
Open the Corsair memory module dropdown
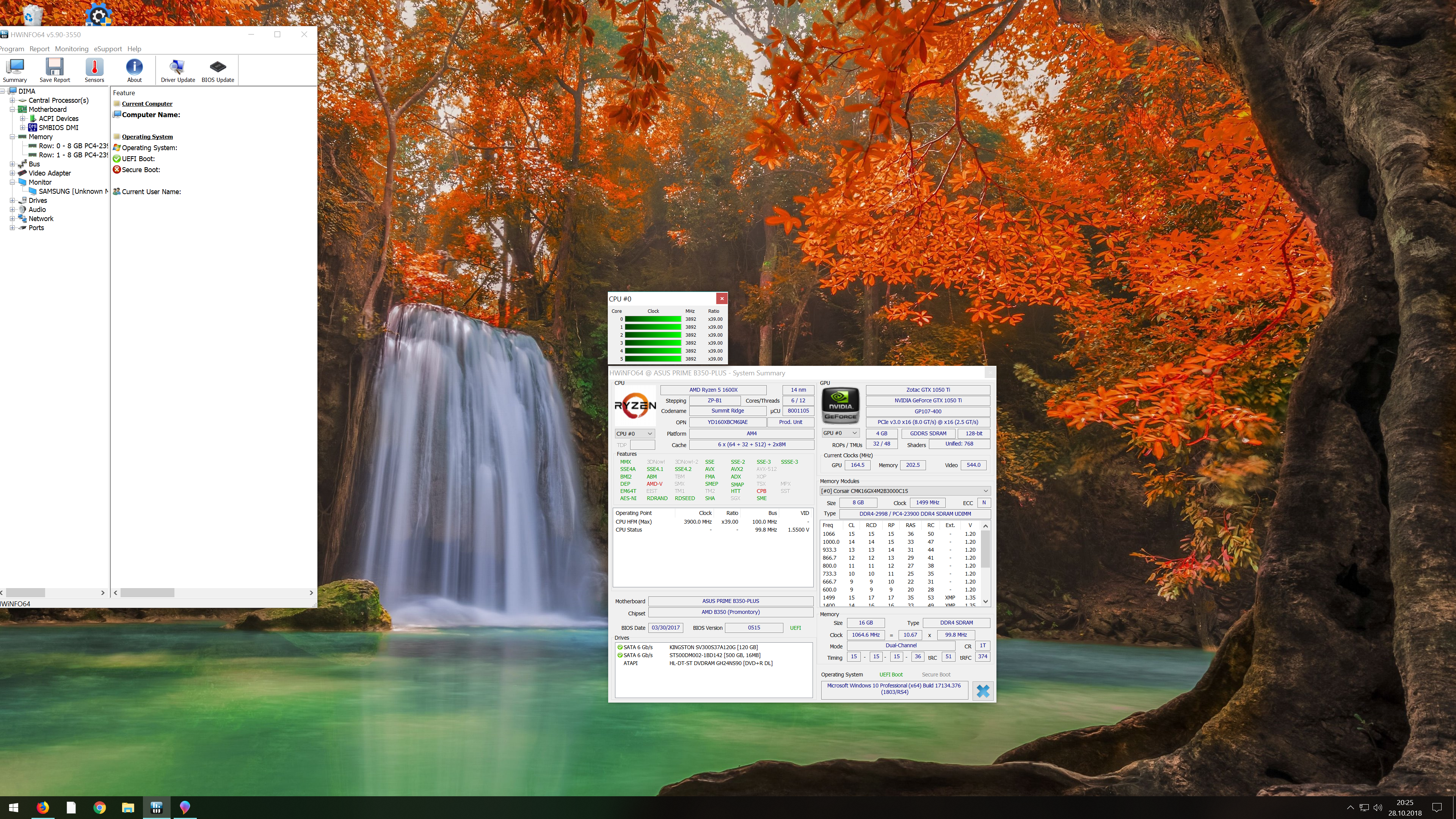(904, 491)
